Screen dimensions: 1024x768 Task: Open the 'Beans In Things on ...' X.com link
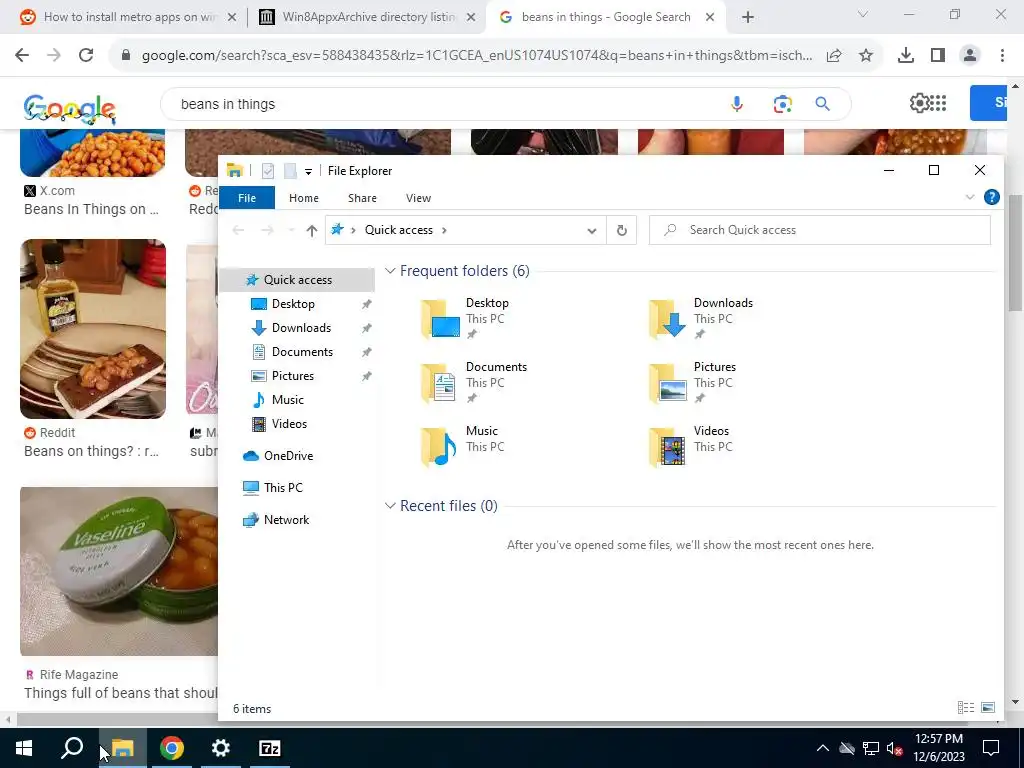pyautogui.click(x=91, y=209)
